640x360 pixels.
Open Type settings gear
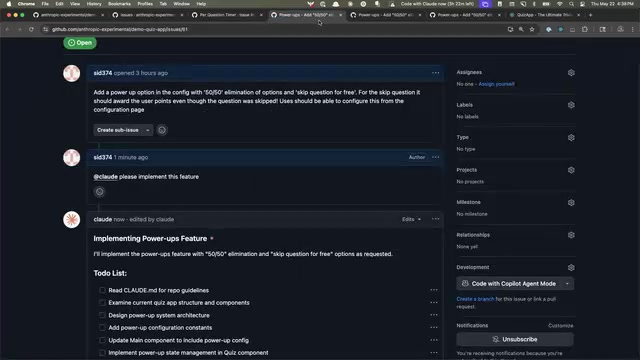[x=571, y=138]
